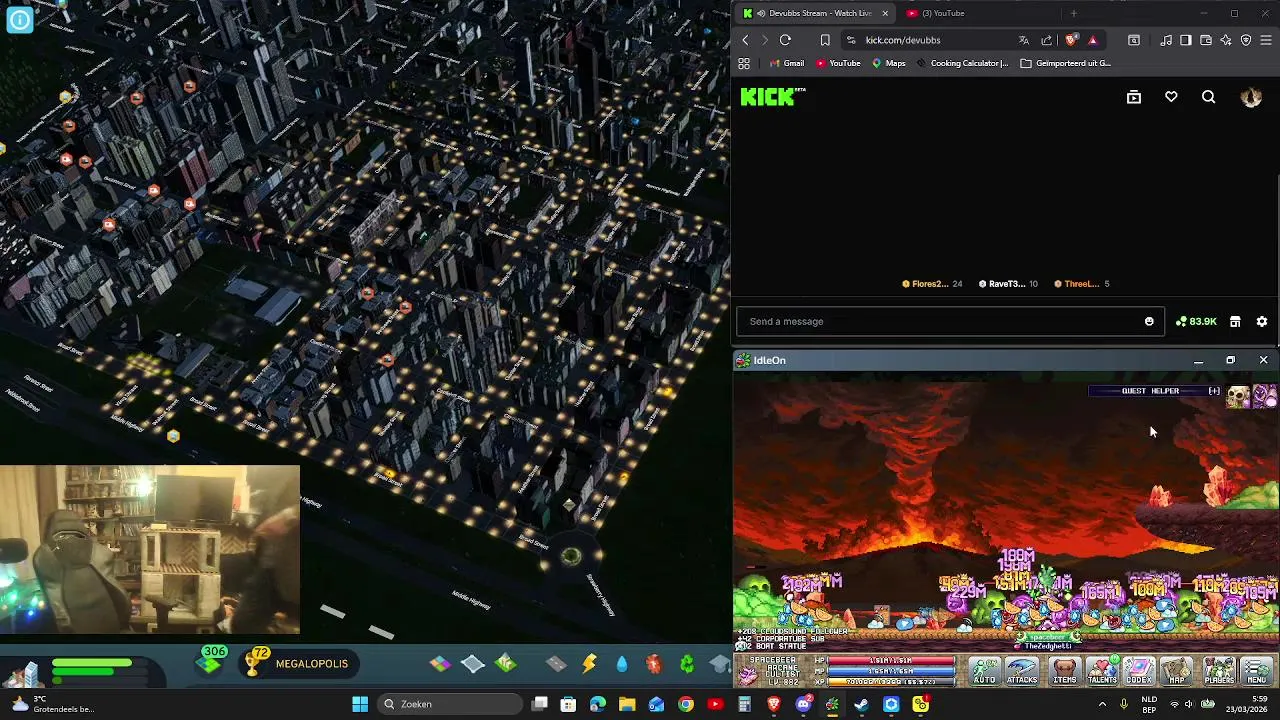Open Windows Start menu
The height and width of the screenshot is (720, 1280).
click(360, 704)
